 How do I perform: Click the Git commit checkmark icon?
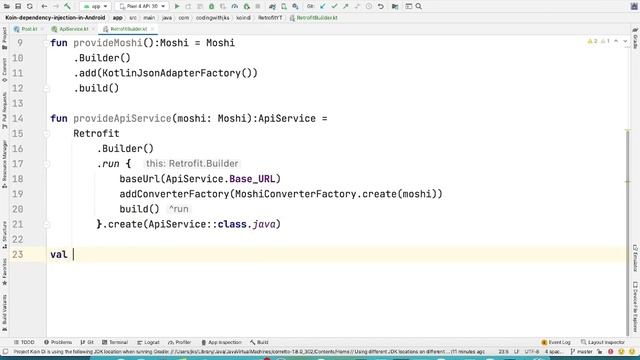(x=334, y=7)
